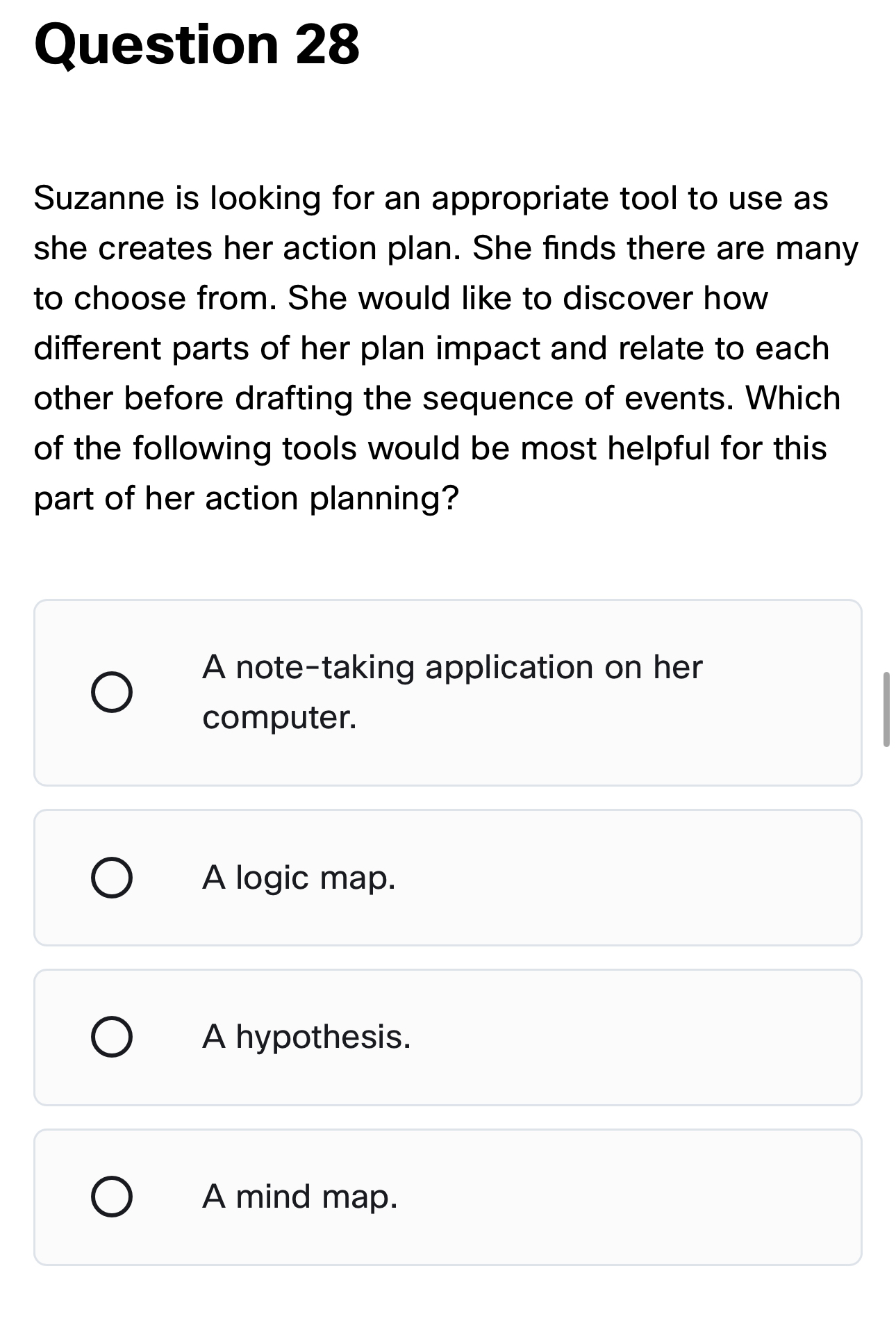The width and height of the screenshot is (896, 1321).
Task: Click the 'Question 28' heading
Action: (198, 44)
